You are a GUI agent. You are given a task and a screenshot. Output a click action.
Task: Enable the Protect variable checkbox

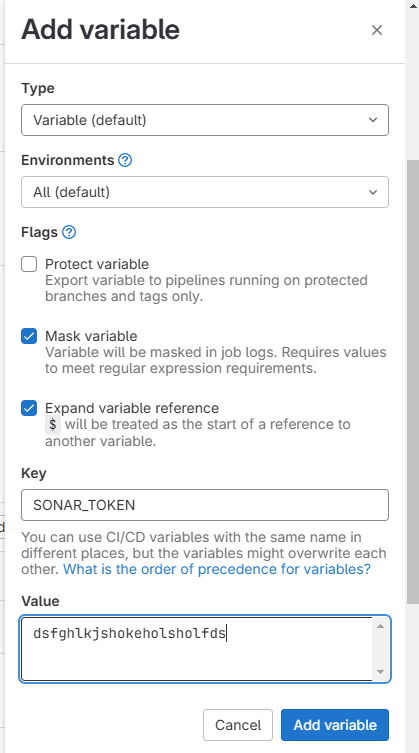point(29,264)
